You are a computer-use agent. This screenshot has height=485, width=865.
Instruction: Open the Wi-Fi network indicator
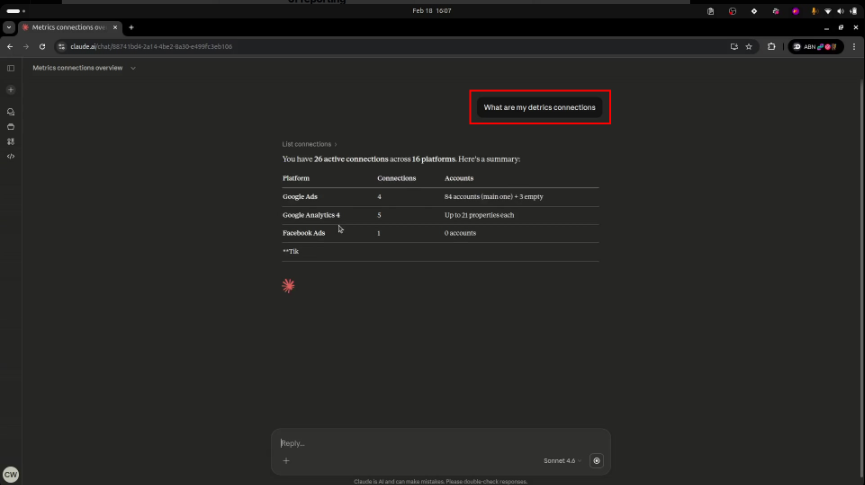click(x=827, y=11)
